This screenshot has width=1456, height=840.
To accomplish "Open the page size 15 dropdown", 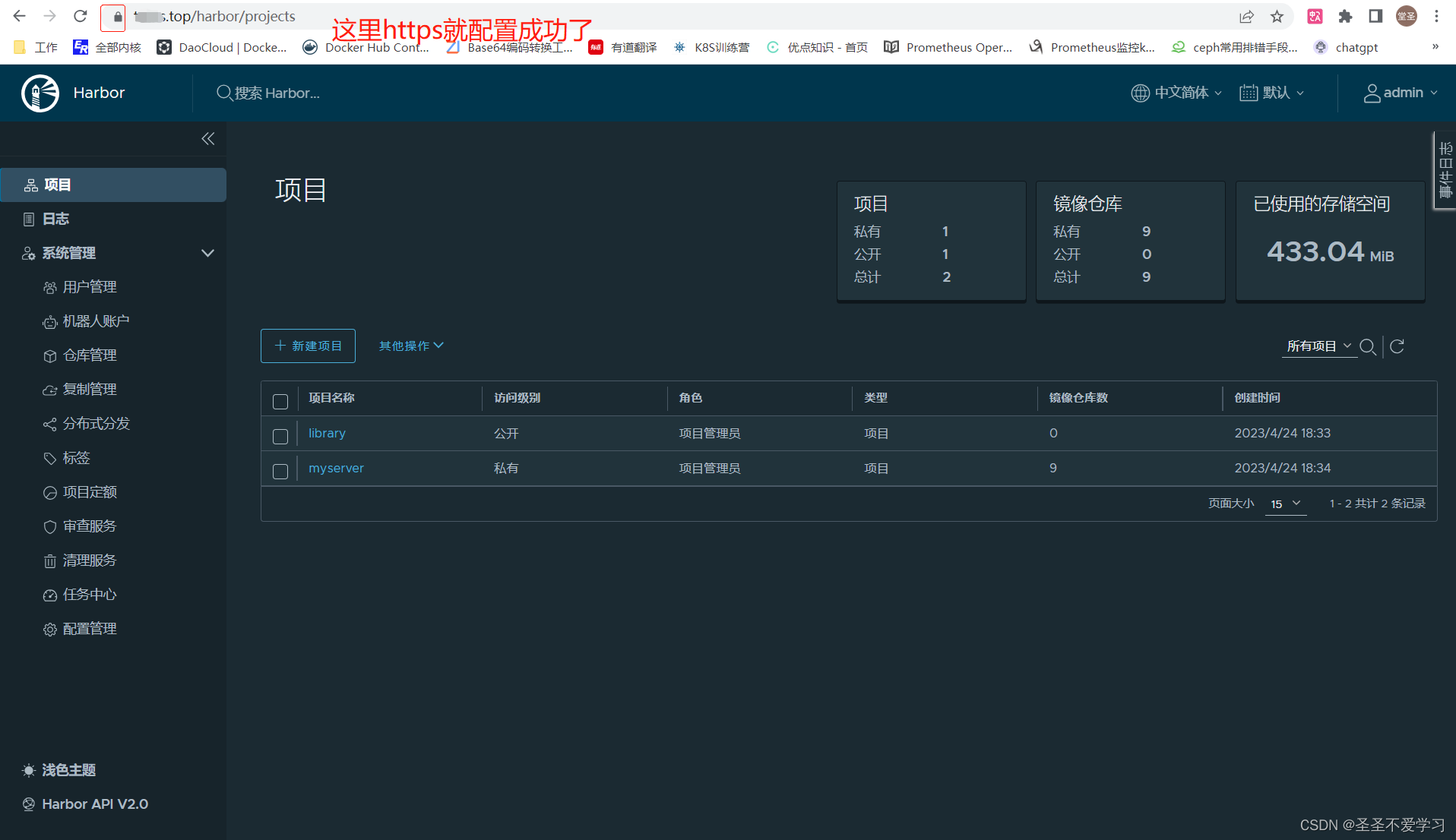I will point(1285,503).
